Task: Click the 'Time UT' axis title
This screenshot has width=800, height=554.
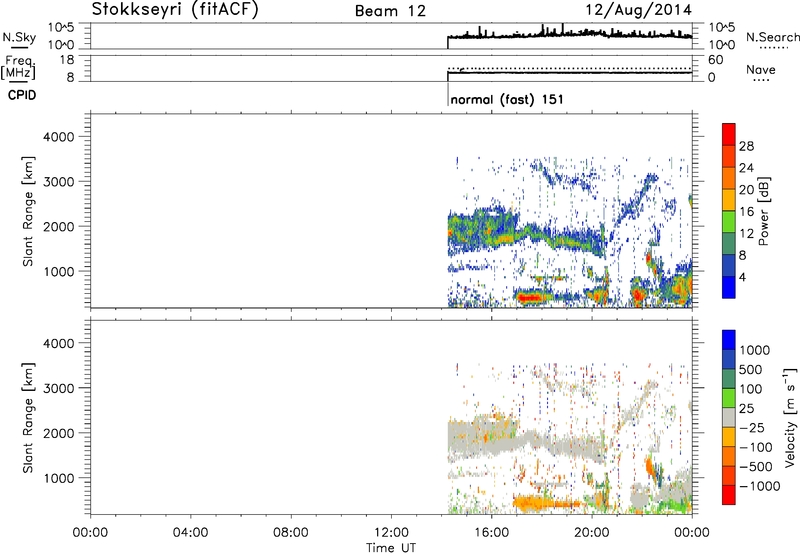Action: click(391, 548)
